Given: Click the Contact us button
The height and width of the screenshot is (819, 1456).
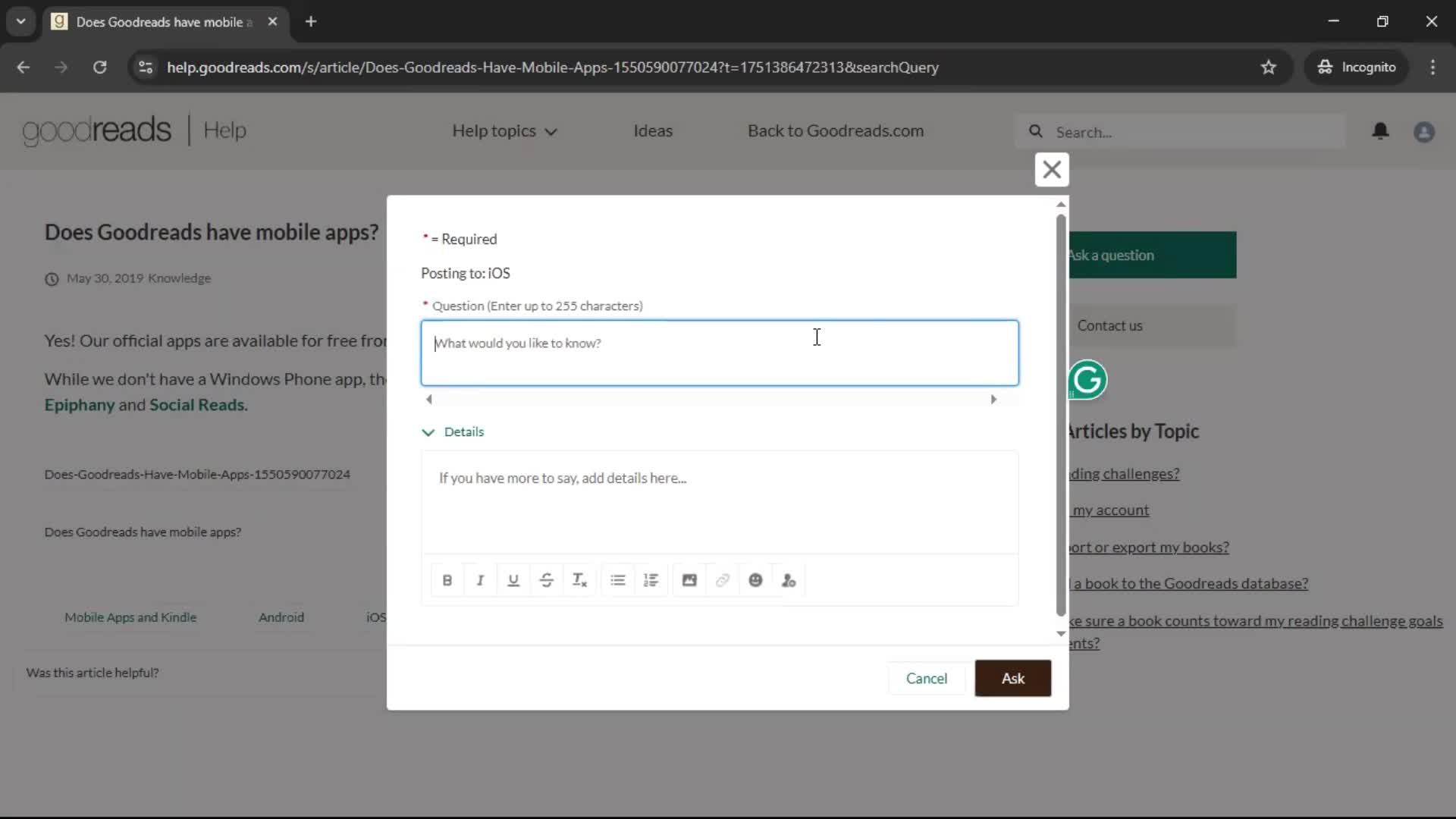Looking at the screenshot, I should pos(1152,326).
